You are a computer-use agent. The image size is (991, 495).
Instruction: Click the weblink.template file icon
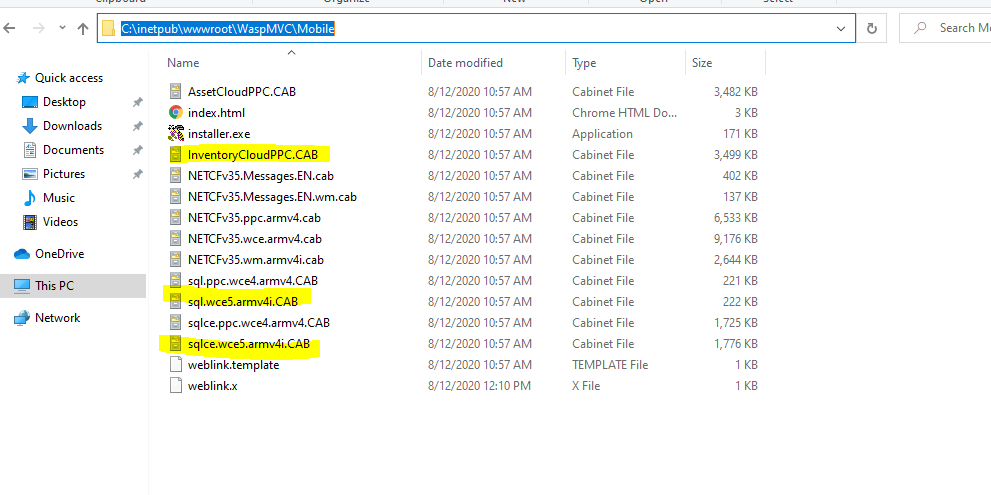pyautogui.click(x=176, y=365)
